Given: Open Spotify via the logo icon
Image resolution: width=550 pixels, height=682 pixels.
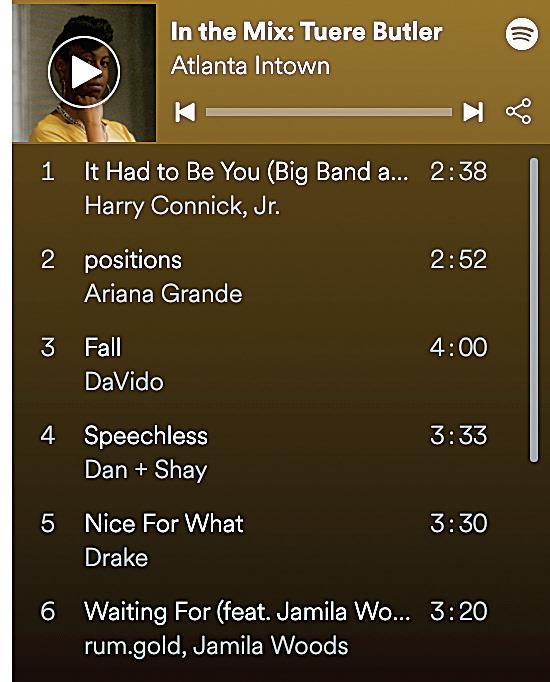Looking at the screenshot, I should [x=522, y=34].
